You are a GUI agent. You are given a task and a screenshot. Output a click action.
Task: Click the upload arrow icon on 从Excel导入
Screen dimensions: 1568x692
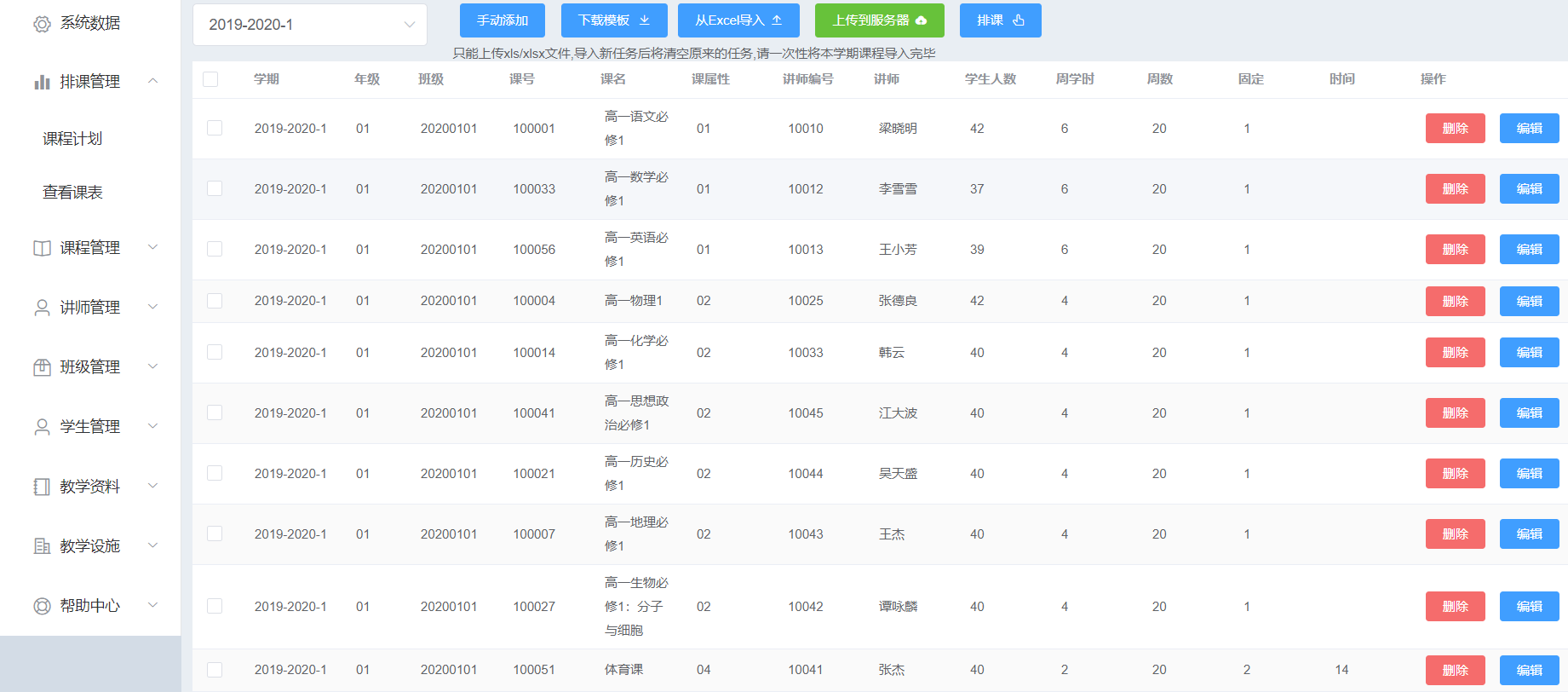tap(777, 20)
